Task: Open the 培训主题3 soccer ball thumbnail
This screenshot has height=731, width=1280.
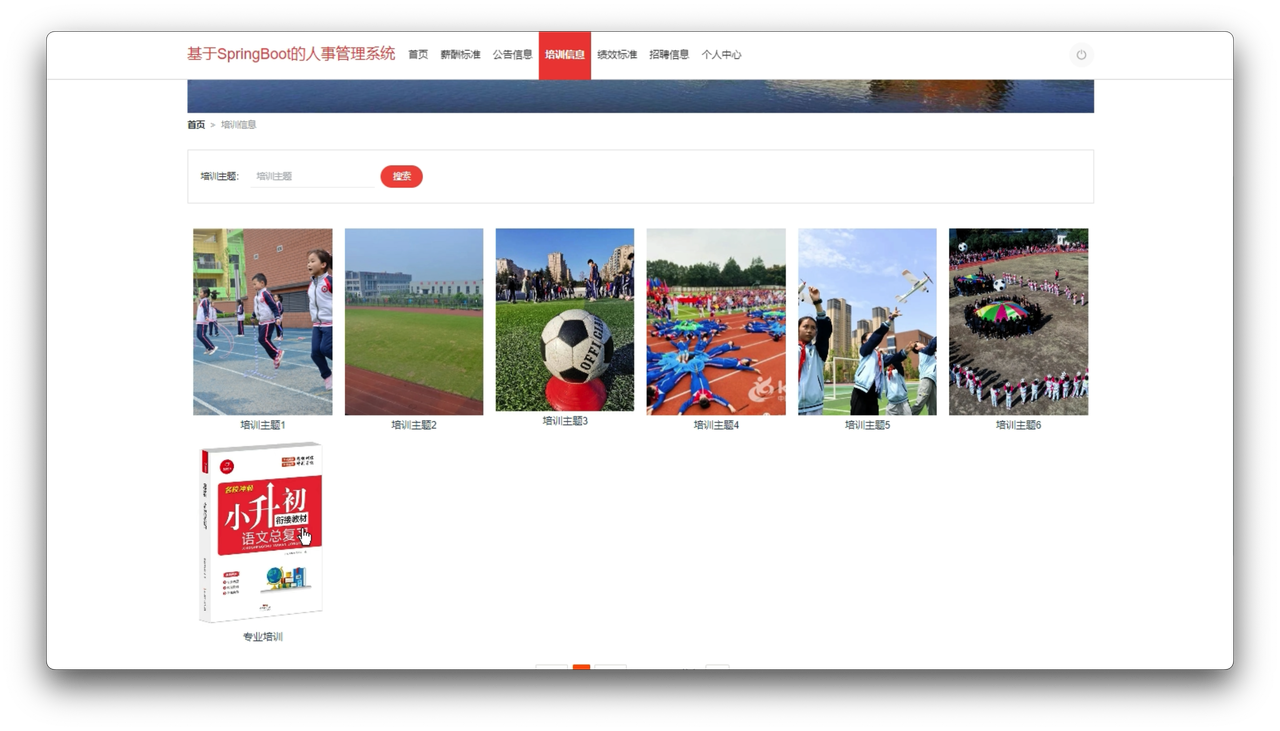Action: tap(564, 321)
